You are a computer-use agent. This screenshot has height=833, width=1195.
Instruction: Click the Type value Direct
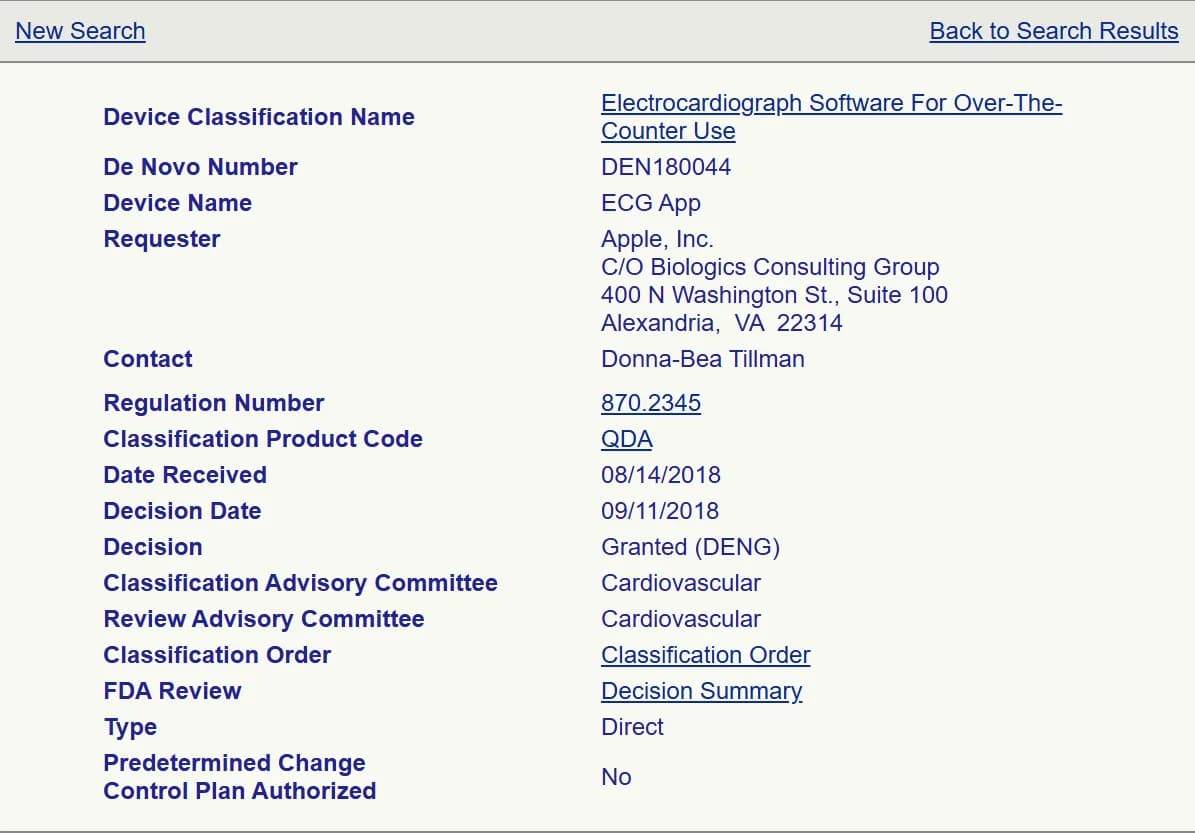[x=633, y=727]
